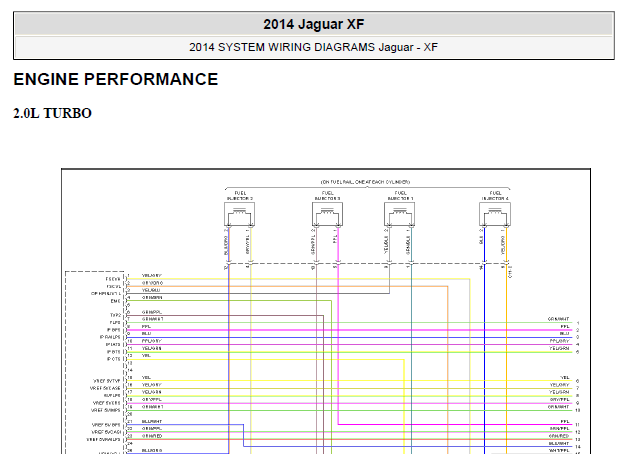Screen dimensions: 643x454
Task: Click the 'IP BPS' pin name
Action: coord(114,330)
